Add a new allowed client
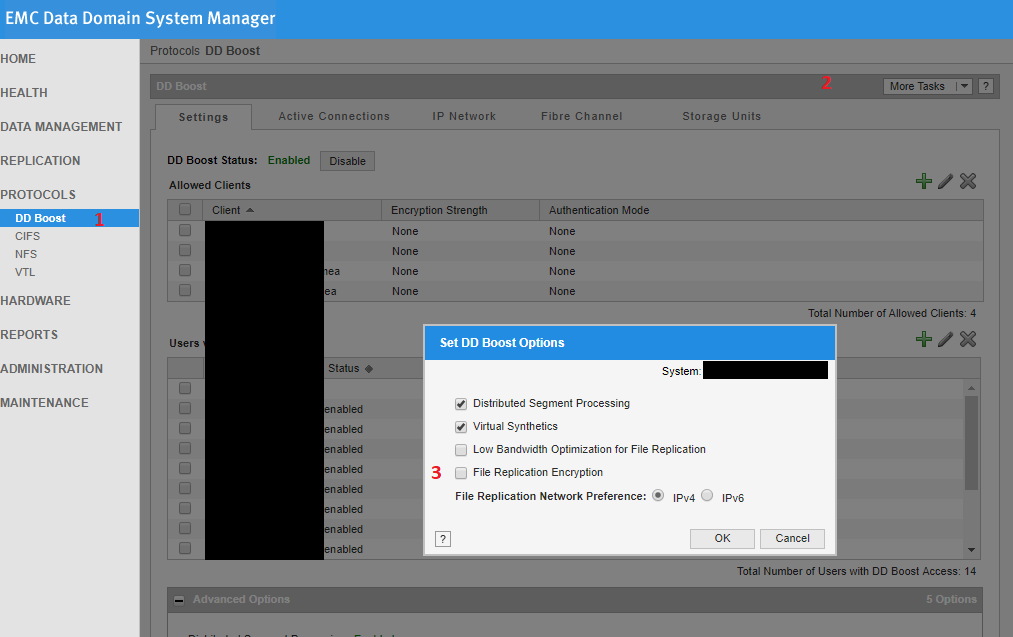The image size is (1013, 637). 923,181
